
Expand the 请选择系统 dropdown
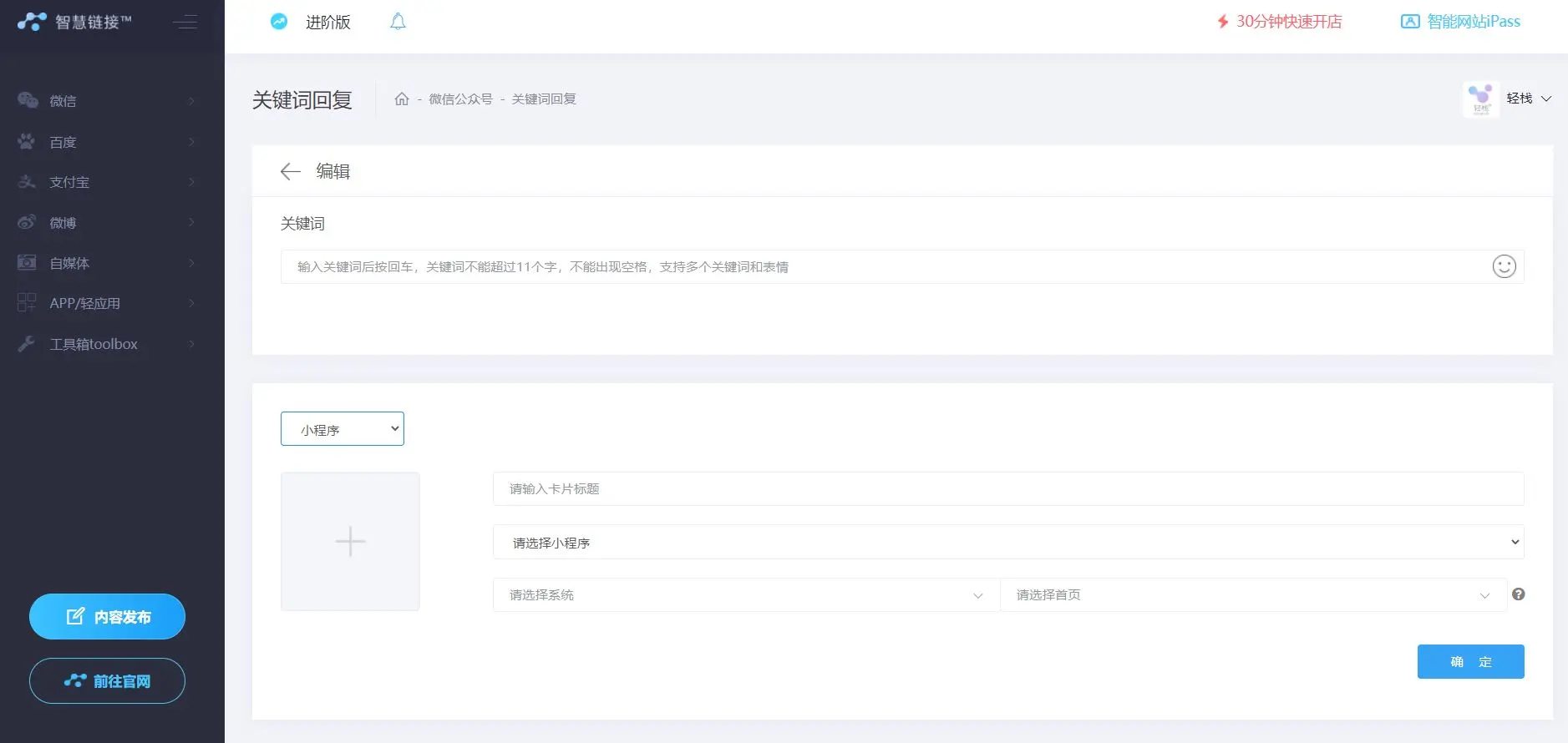coord(745,595)
